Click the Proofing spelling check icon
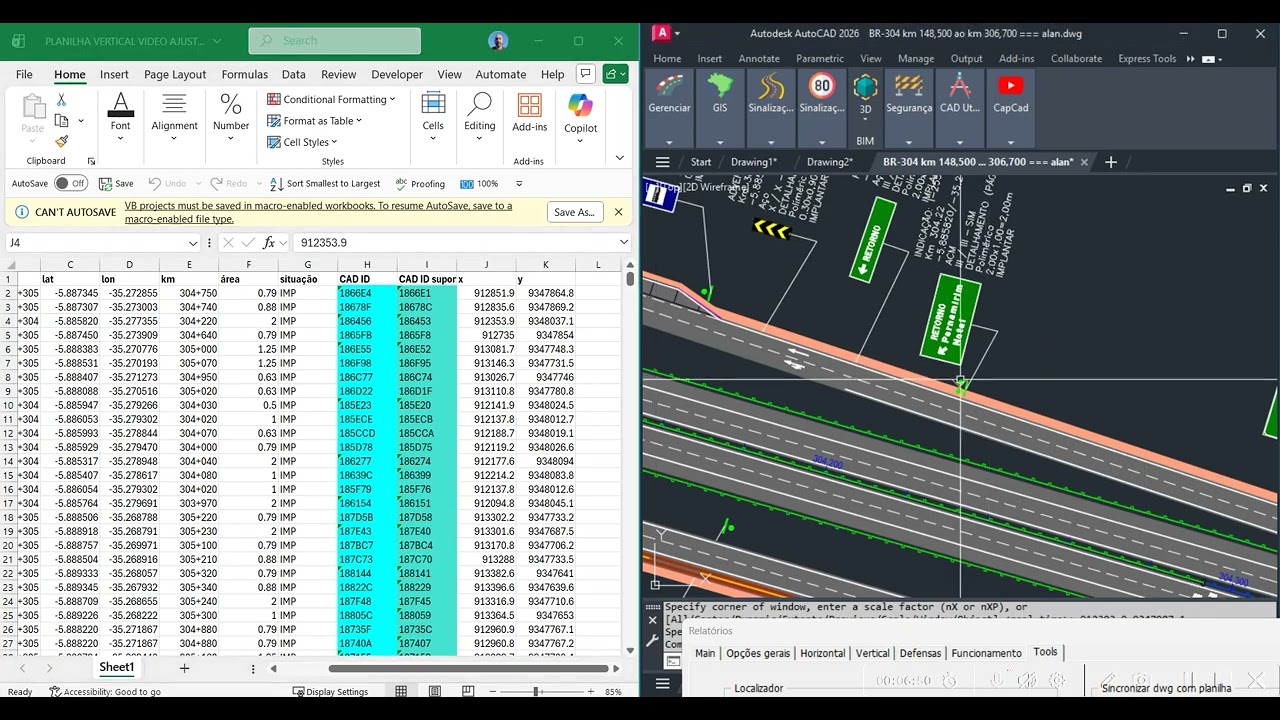 click(x=420, y=184)
